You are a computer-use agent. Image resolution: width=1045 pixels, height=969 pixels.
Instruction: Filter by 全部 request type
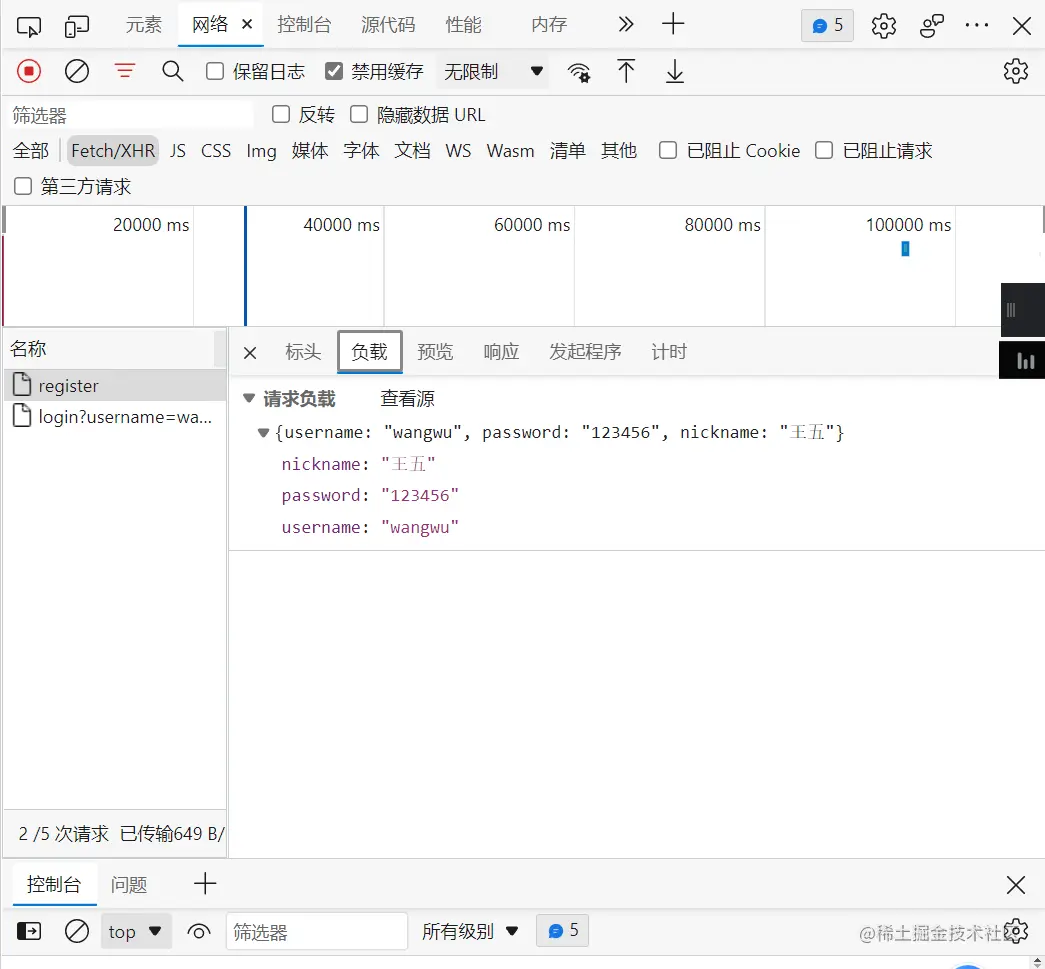click(31, 151)
